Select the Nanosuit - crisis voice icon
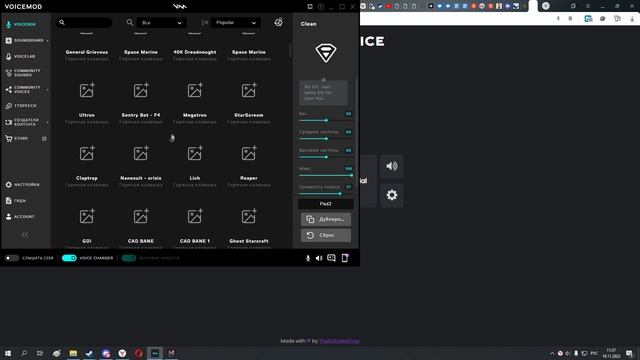Viewport: 640px width, 360px height. [x=141, y=153]
